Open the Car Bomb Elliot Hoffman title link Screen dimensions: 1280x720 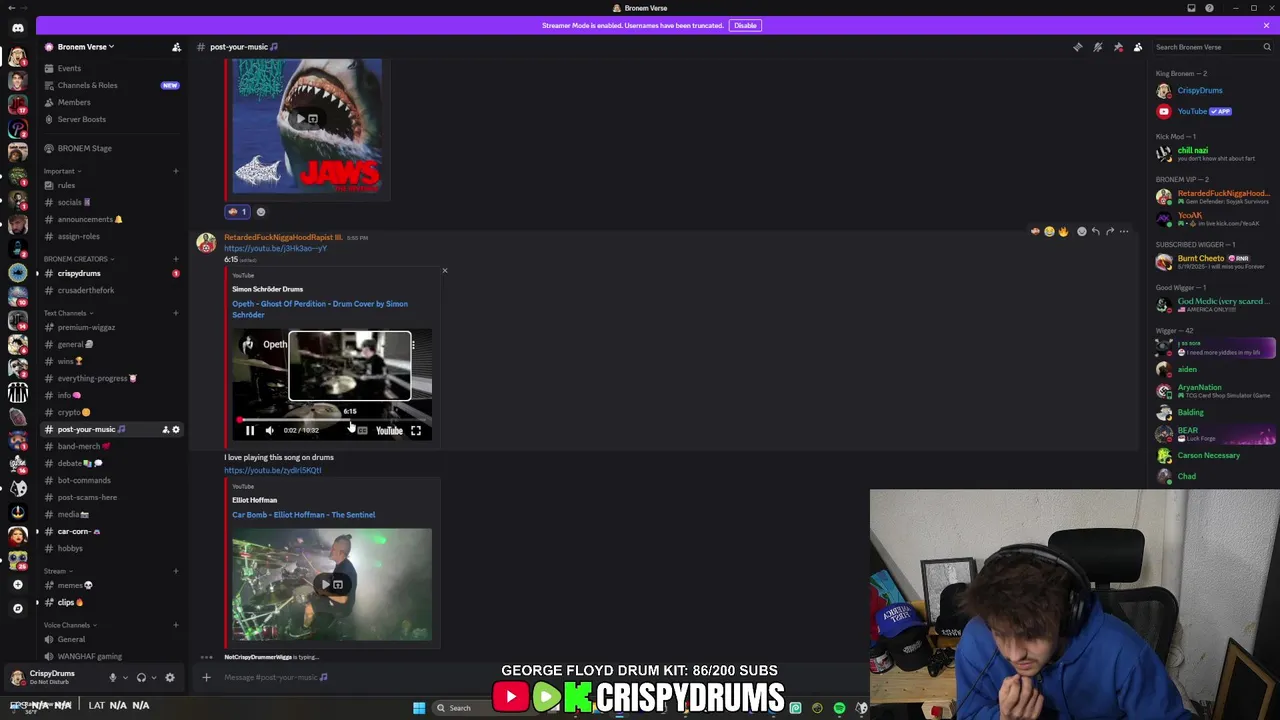tap(304, 515)
